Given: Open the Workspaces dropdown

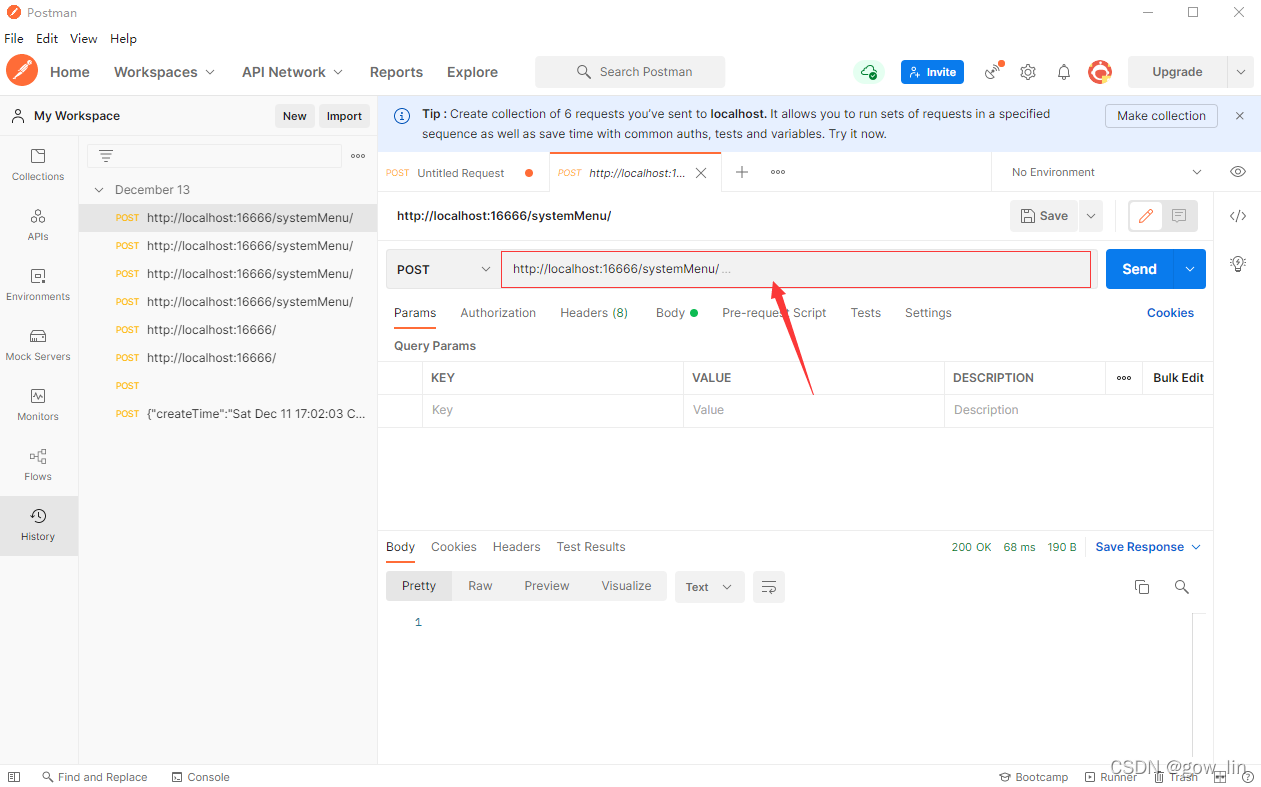Looking at the screenshot, I should [164, 72].
